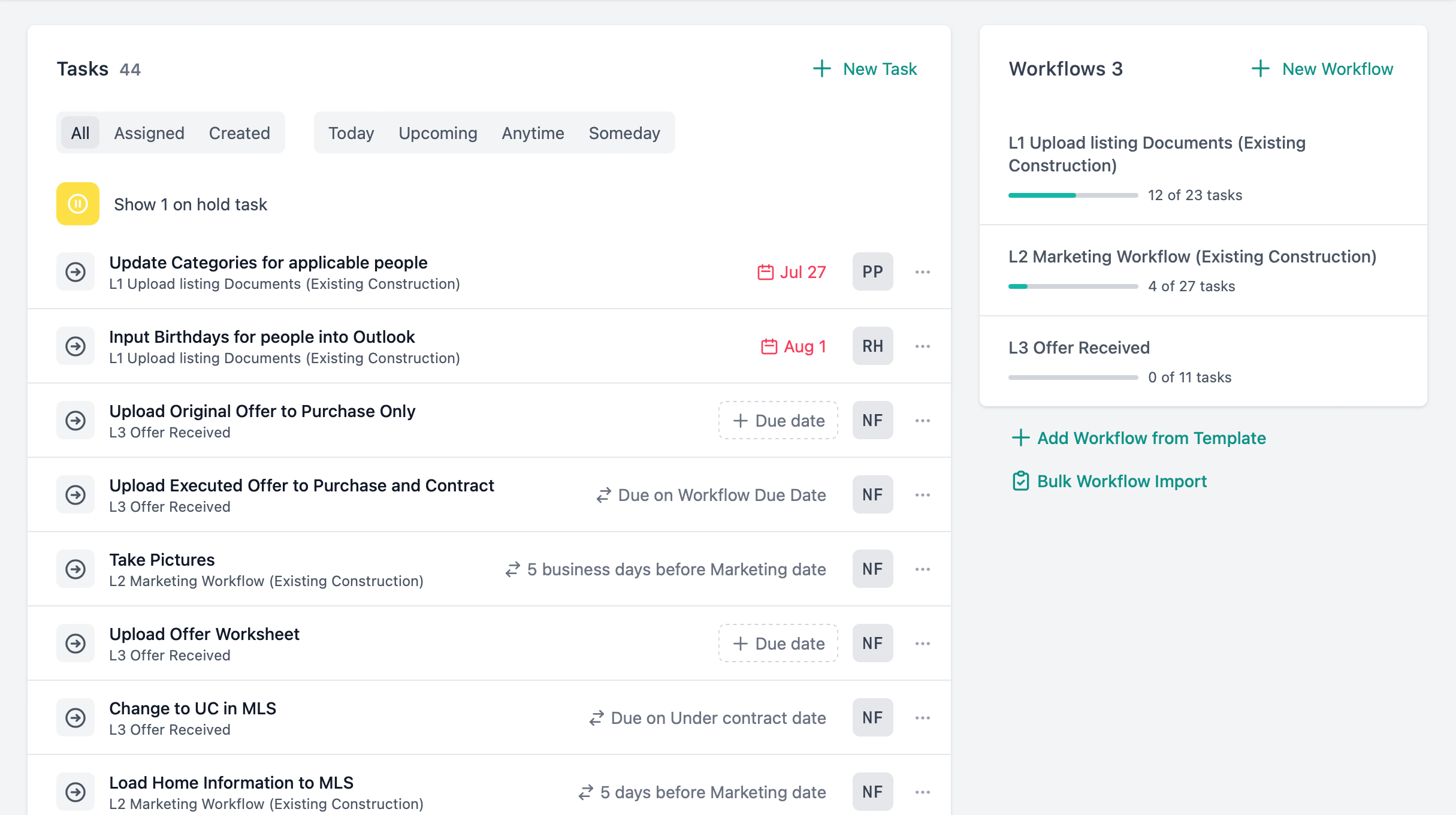Open more options for Load Home Information task
The image size is (1456, 815).
pyautogui.click(x=923, y=792)
